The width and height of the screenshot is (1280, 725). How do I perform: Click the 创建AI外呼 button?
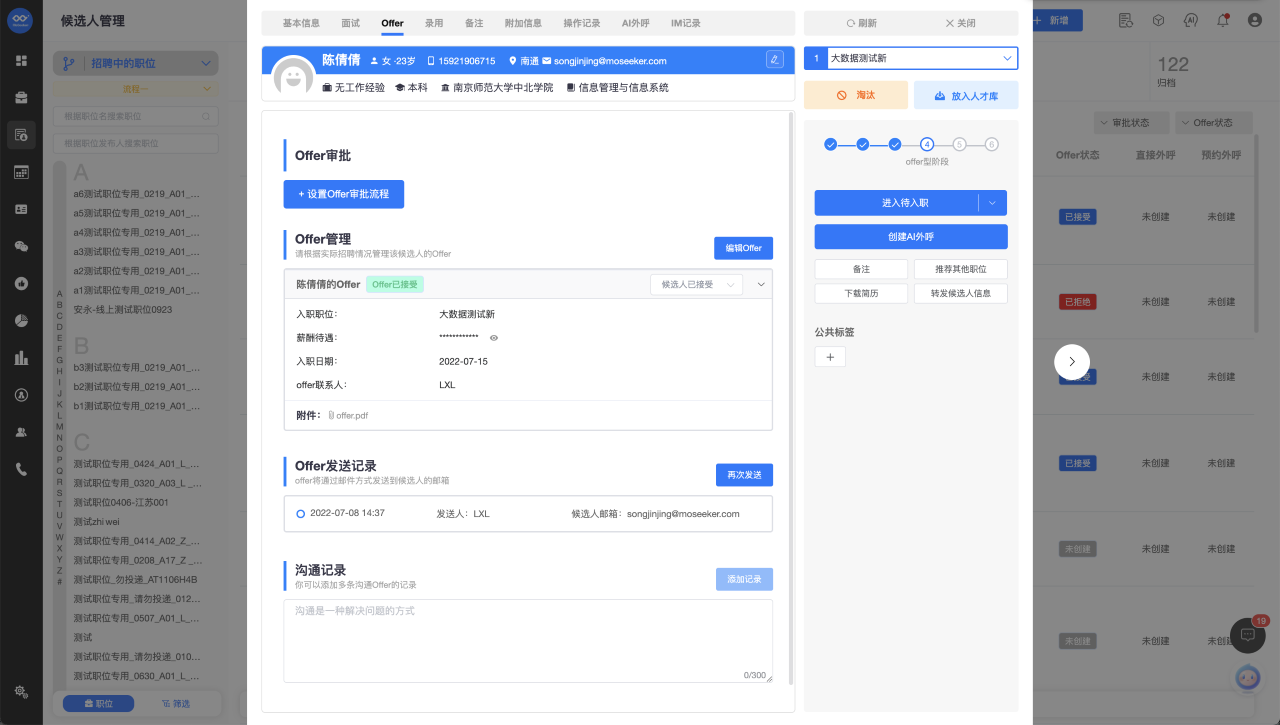911,236
